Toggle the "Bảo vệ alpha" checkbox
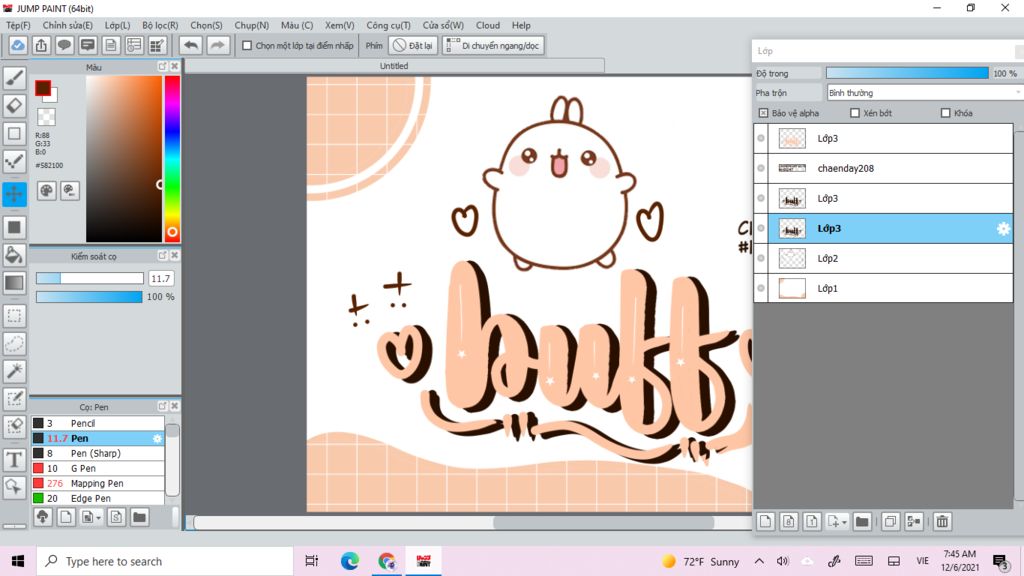Image resolution: width=1024 pixels, height=576 pixels. tap(763, 113)
